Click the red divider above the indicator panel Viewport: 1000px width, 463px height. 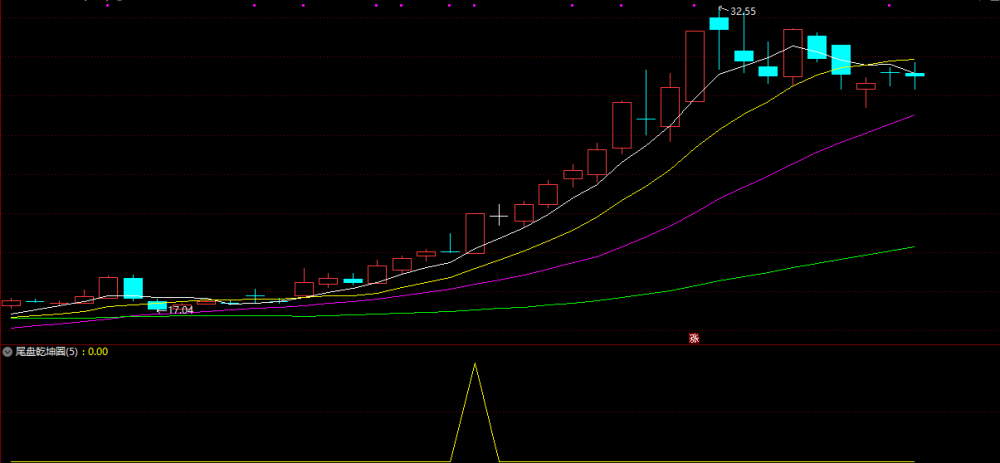(x=500, y=345)
